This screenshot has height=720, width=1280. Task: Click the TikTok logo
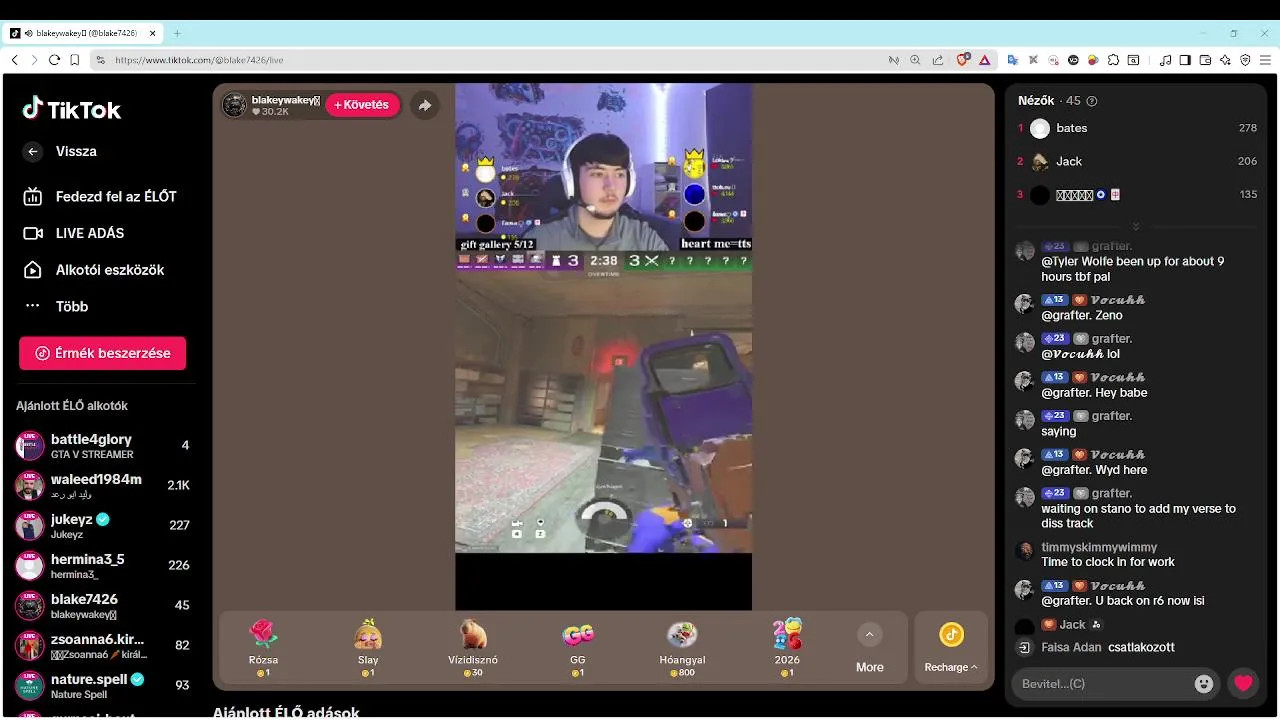(x=71, y=109)
